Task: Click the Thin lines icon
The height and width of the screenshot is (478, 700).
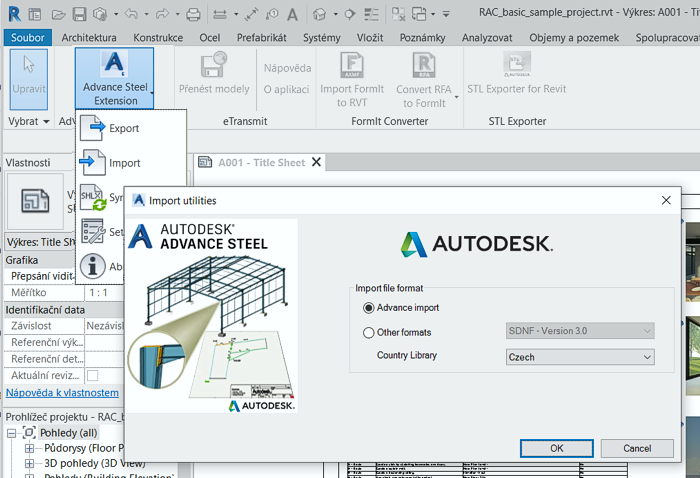Action: 371,15
